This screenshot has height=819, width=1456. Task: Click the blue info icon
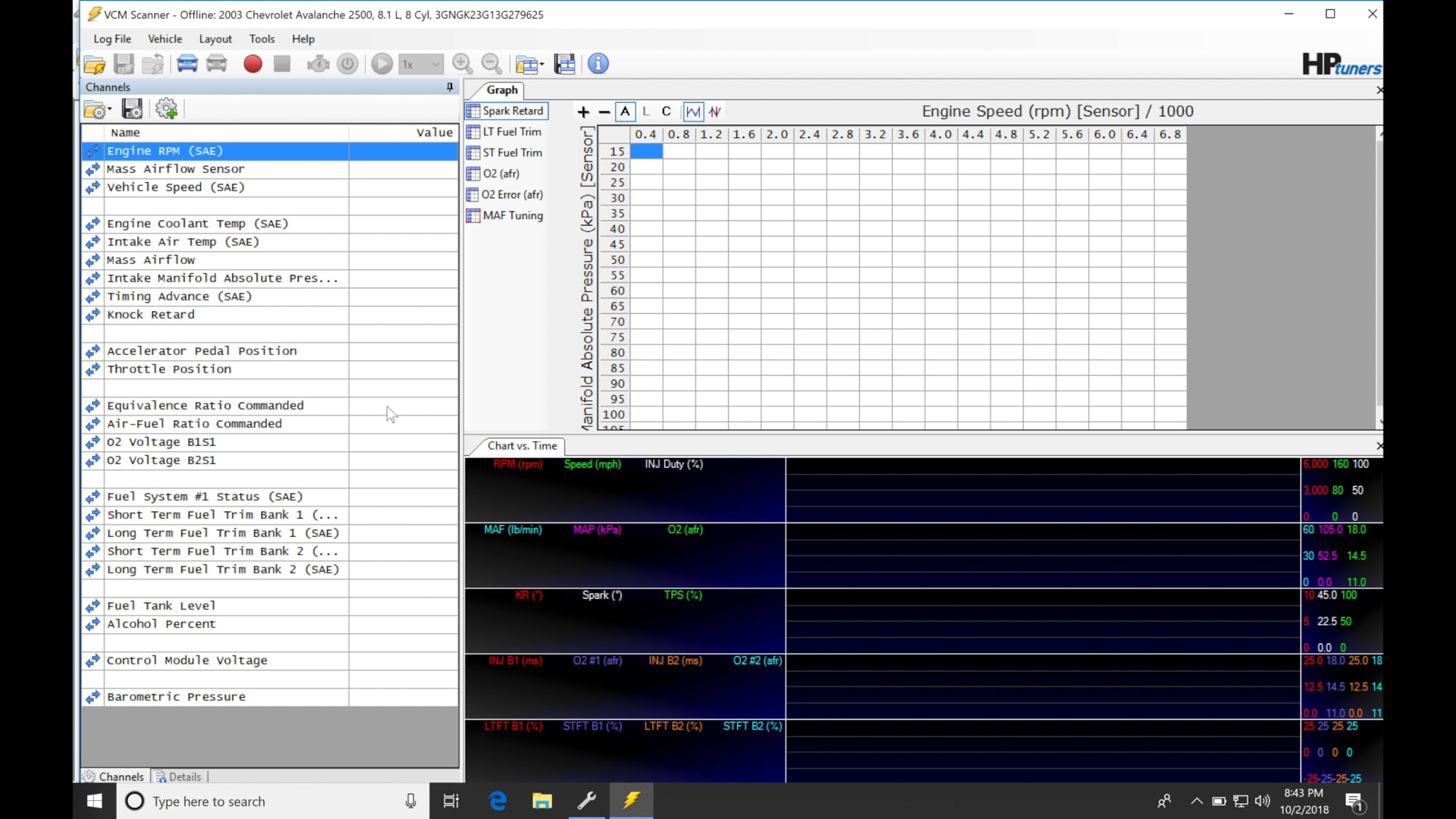[x=598, y=64]
